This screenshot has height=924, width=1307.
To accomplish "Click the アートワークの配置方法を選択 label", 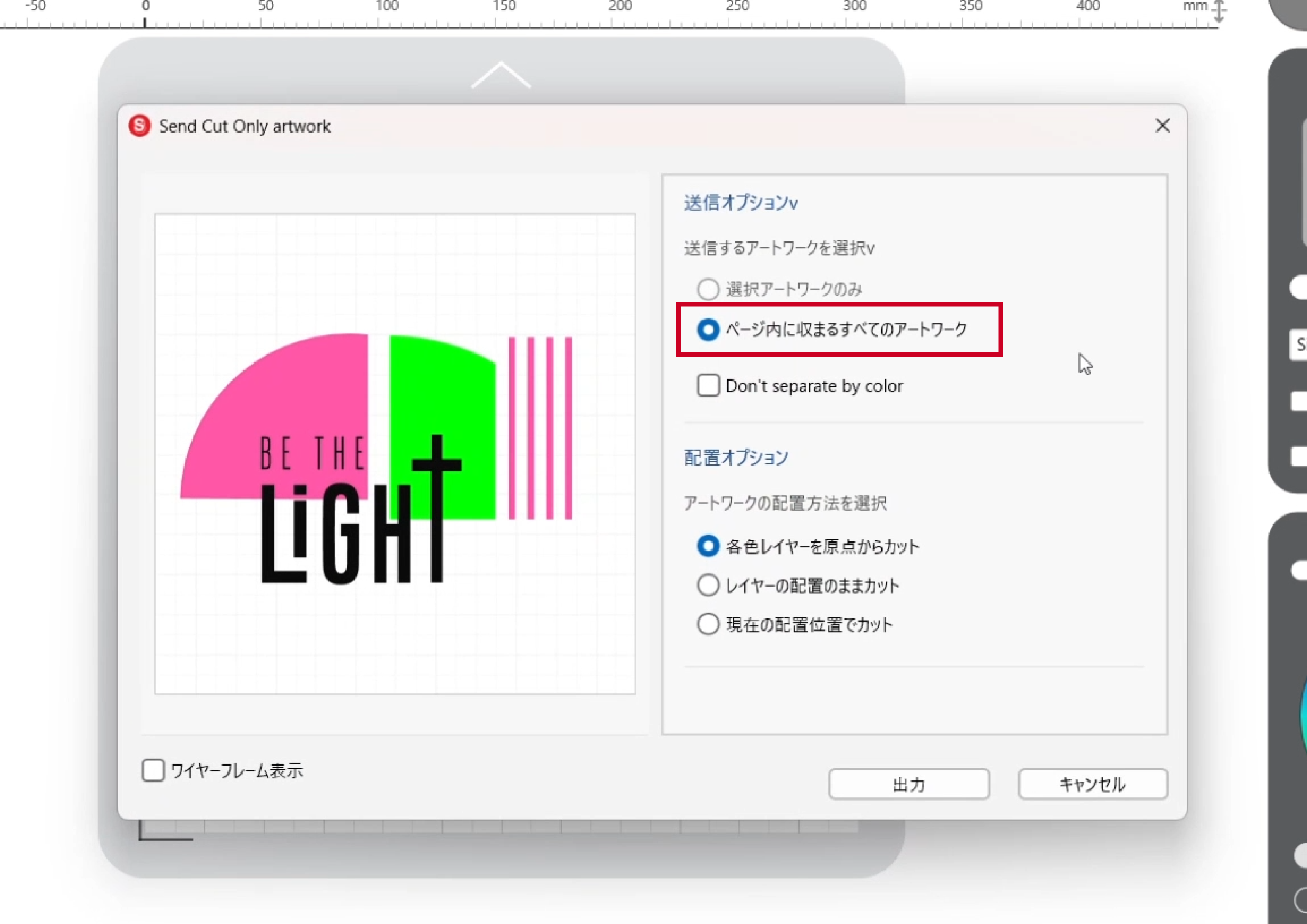I will click(x=785, y=503).
